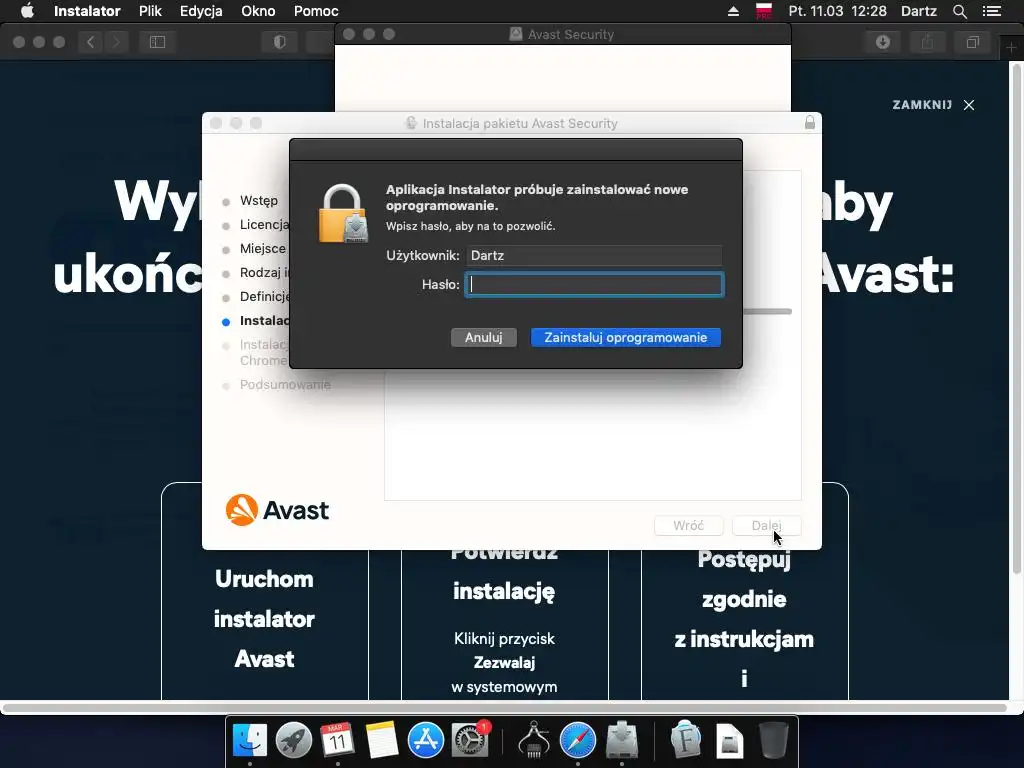Click the Avast logo in installer
Screen dimensions: 1024x768
click(x=277, y=510)
